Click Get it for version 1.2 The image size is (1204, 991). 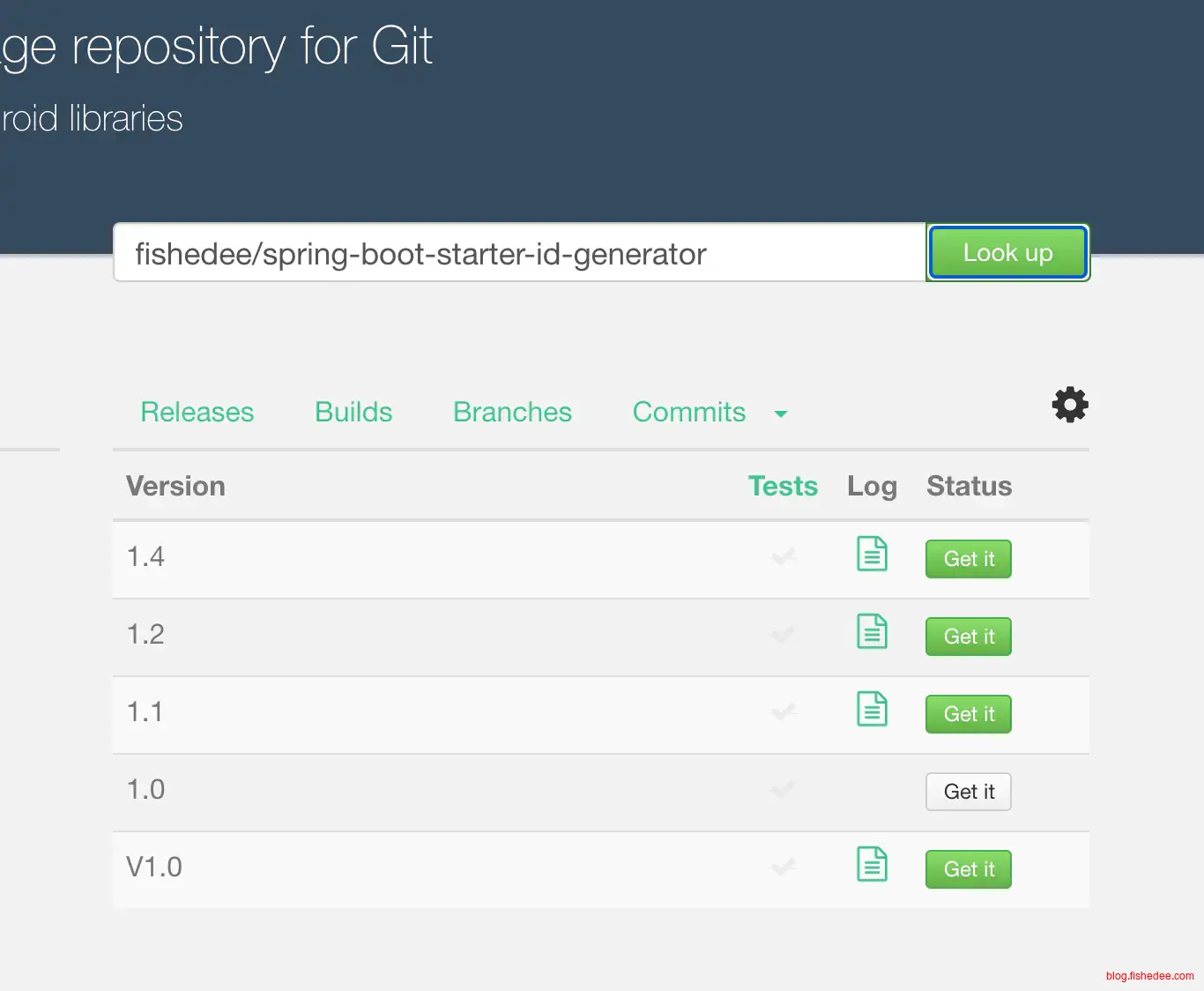pos(968,637)
